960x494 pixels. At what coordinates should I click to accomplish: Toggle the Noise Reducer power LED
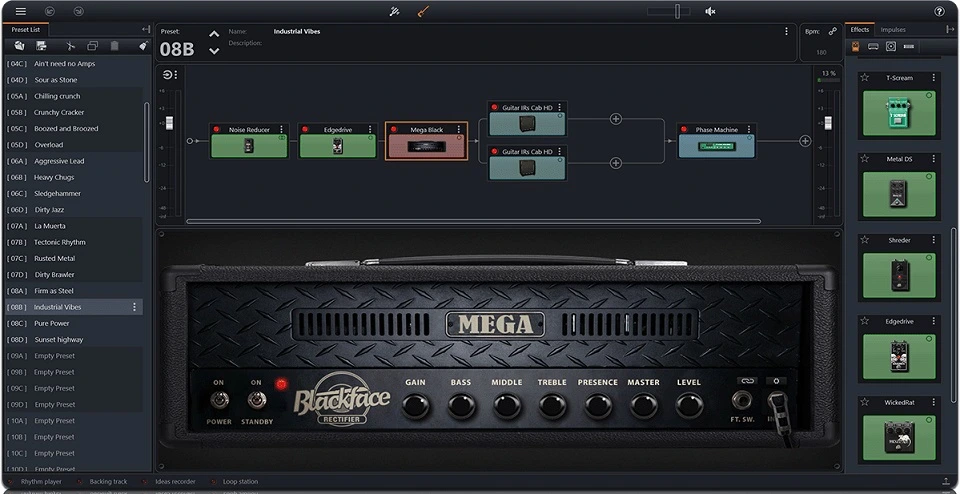pos(216,129)
